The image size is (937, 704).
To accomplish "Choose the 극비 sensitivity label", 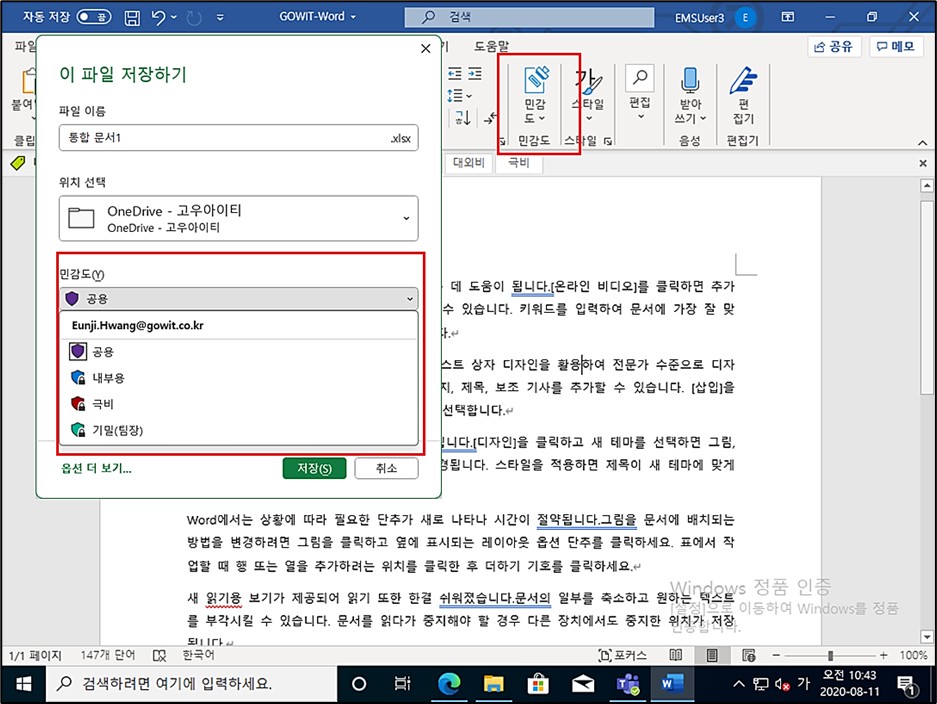I will click(102, 404).
